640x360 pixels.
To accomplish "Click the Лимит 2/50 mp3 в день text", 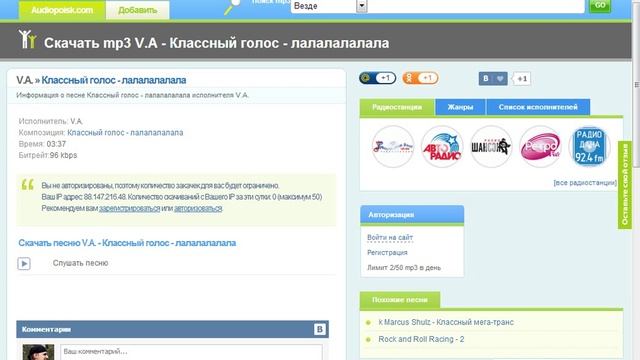I will click(x=404, y=268).
